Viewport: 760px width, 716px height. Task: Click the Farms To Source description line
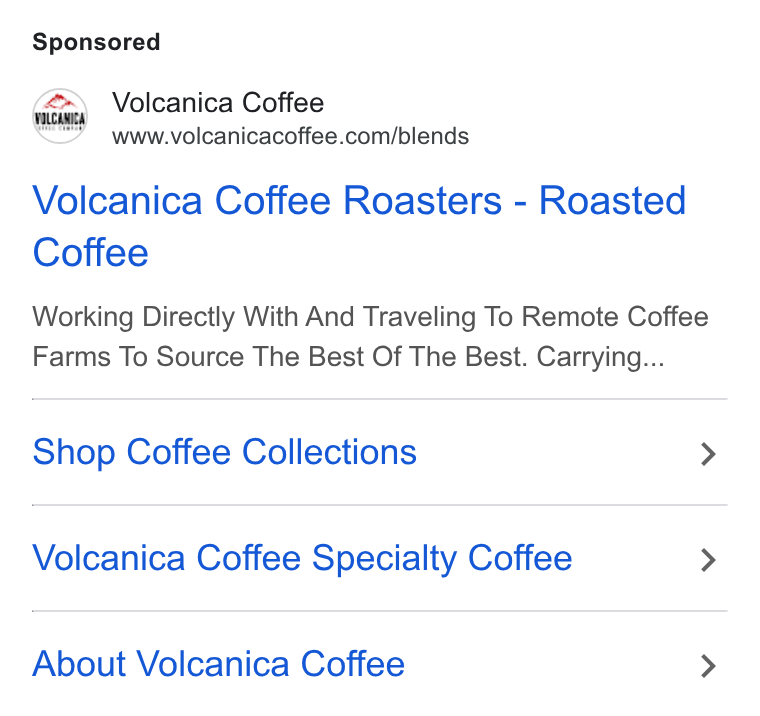click(x=348, y=358)
